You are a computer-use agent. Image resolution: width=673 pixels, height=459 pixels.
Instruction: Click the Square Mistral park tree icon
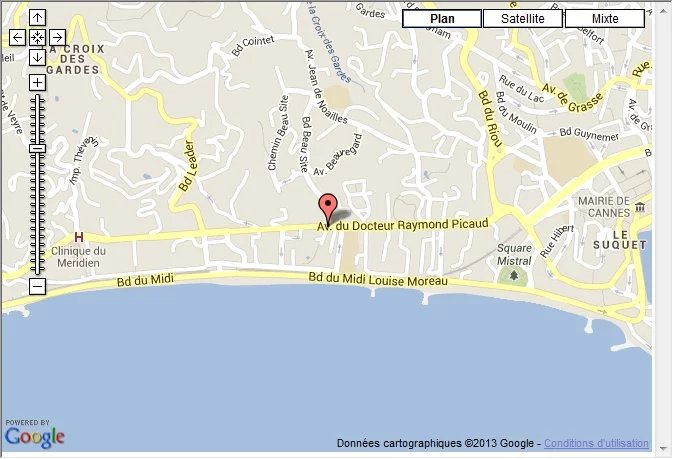pyautogui.click(x=514, y=276)
